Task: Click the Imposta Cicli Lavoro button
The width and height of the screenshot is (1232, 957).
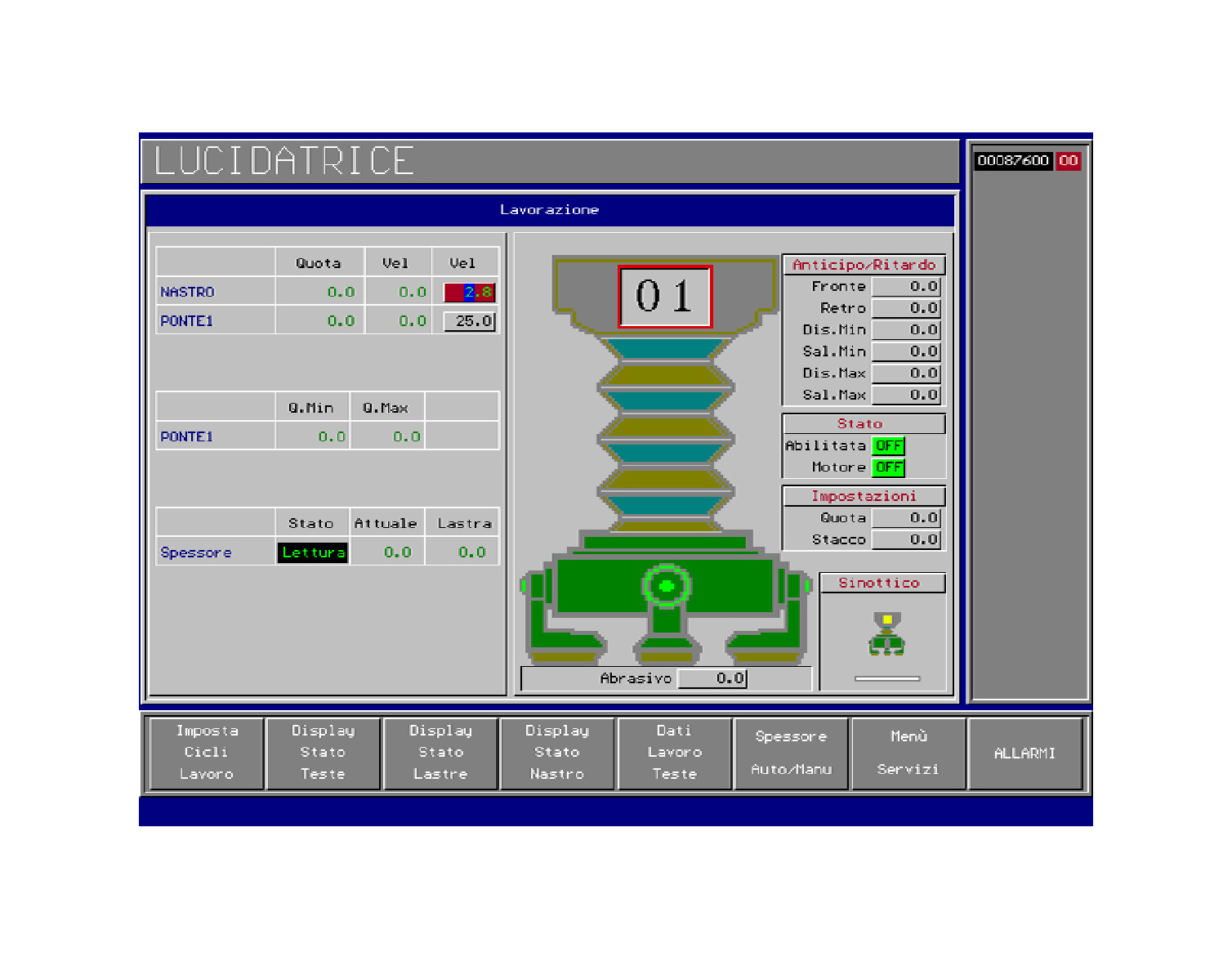Action: click(x=207, y=753)
